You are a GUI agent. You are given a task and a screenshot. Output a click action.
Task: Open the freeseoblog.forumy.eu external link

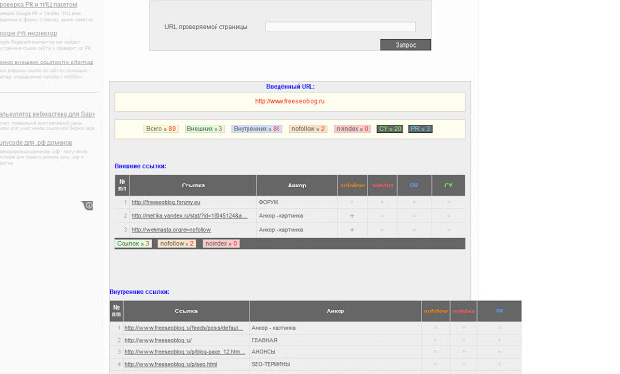click(166, 202)
